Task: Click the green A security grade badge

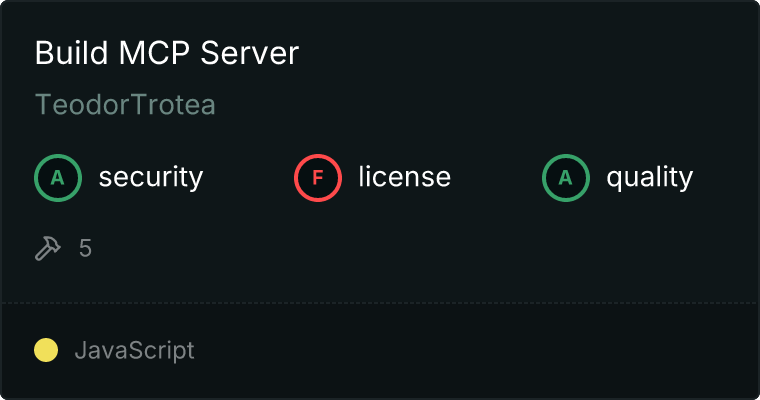Action: coord(58,178)
